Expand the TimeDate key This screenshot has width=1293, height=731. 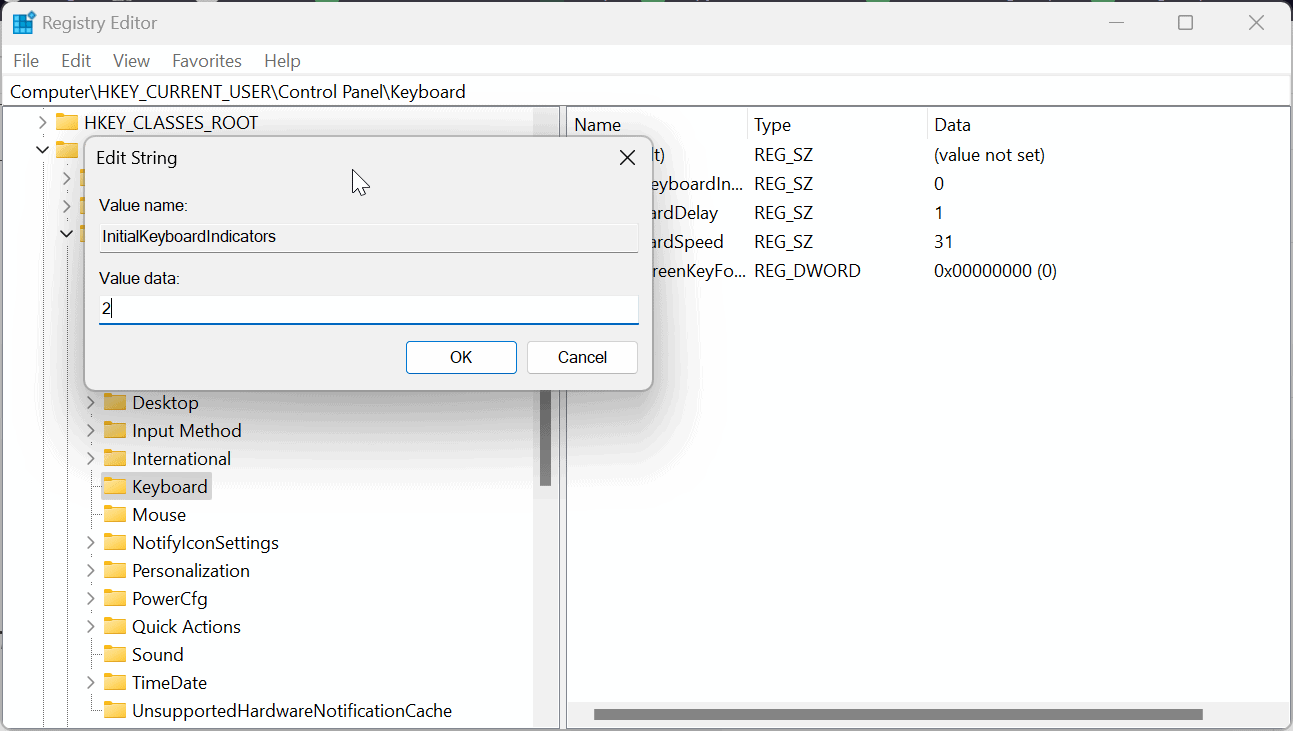[x=90, y=683]
